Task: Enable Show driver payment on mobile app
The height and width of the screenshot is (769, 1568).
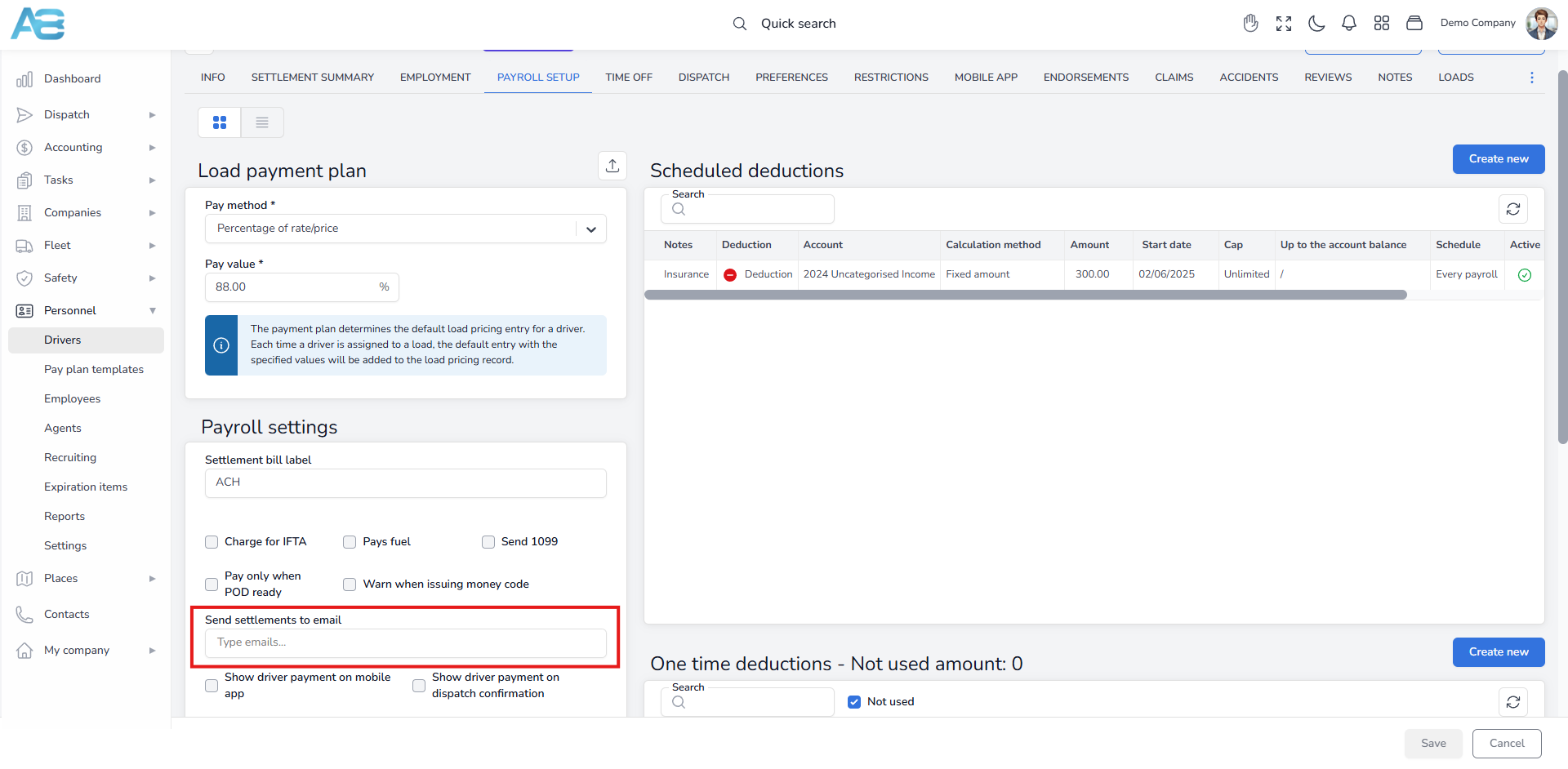Action: pyautogui.click(x=212, y=686)
